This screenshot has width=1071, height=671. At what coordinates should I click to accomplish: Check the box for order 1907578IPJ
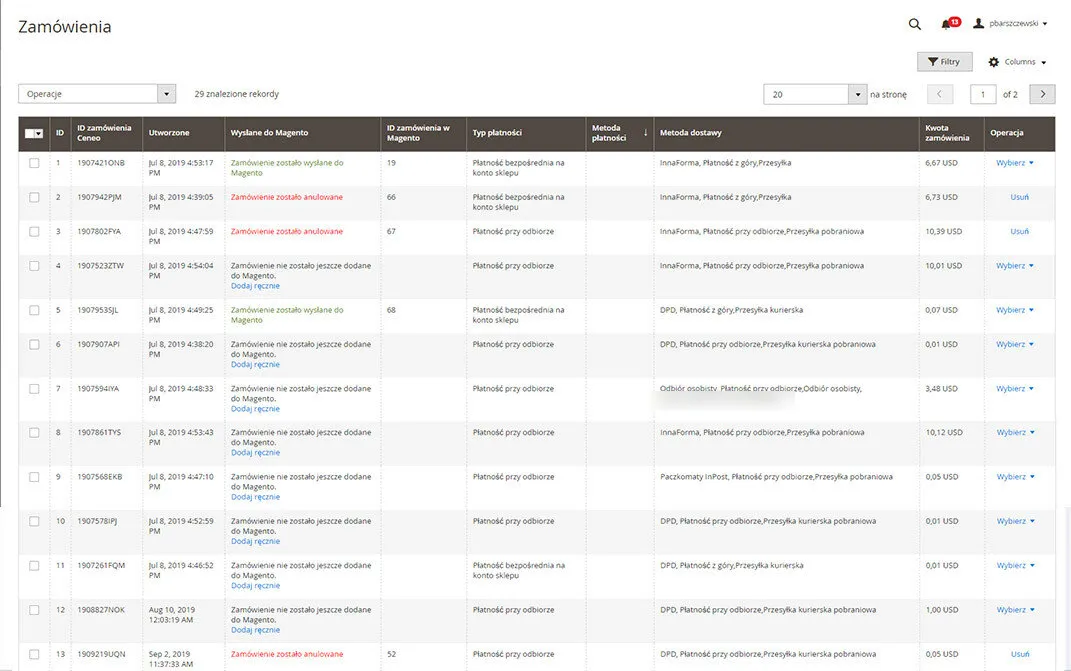34,521
